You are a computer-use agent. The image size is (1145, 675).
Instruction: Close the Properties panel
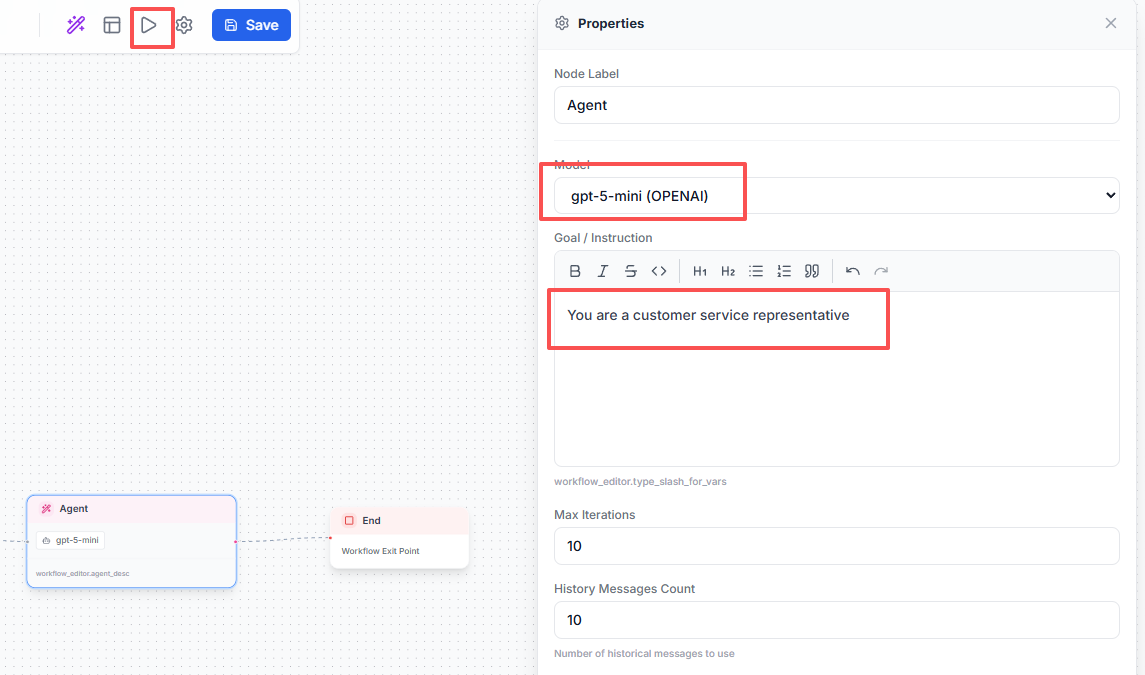pos(1111,23)
